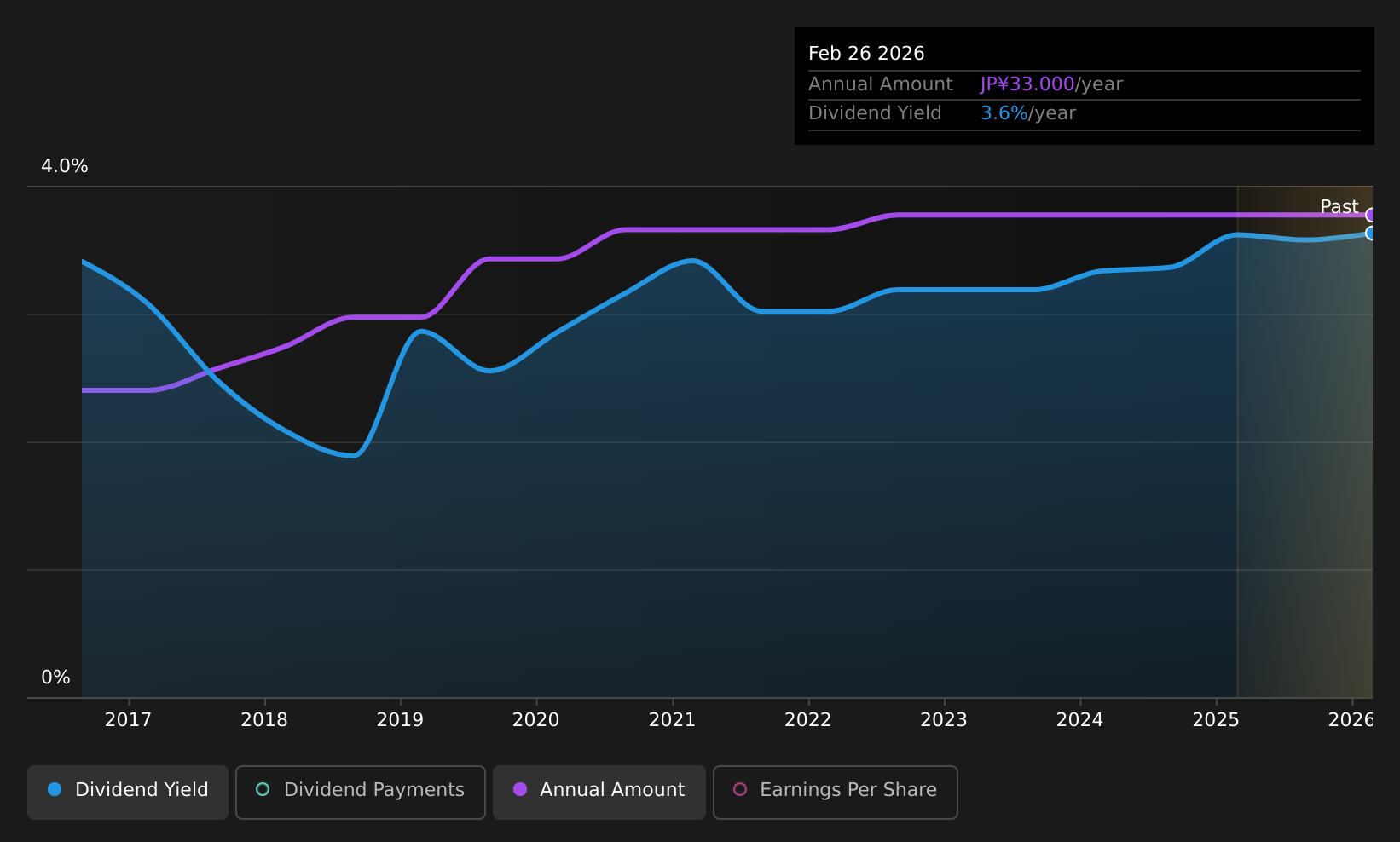Click the 2020 x-axis label

(535, 720)
